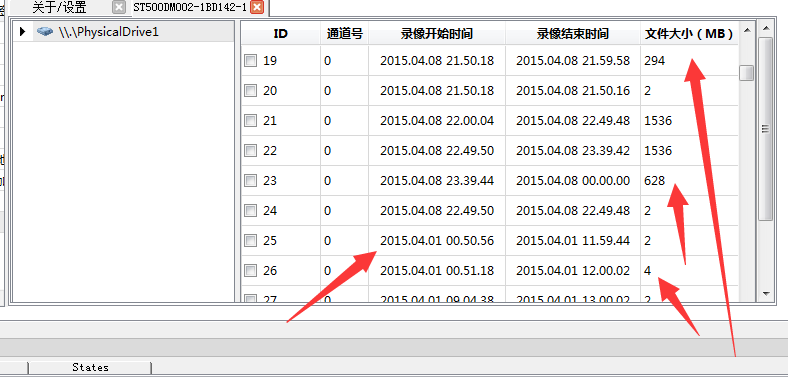
Task: Expand the \\.\PhysicalDrive1 tree node arrow
Action: coord(22,32)
